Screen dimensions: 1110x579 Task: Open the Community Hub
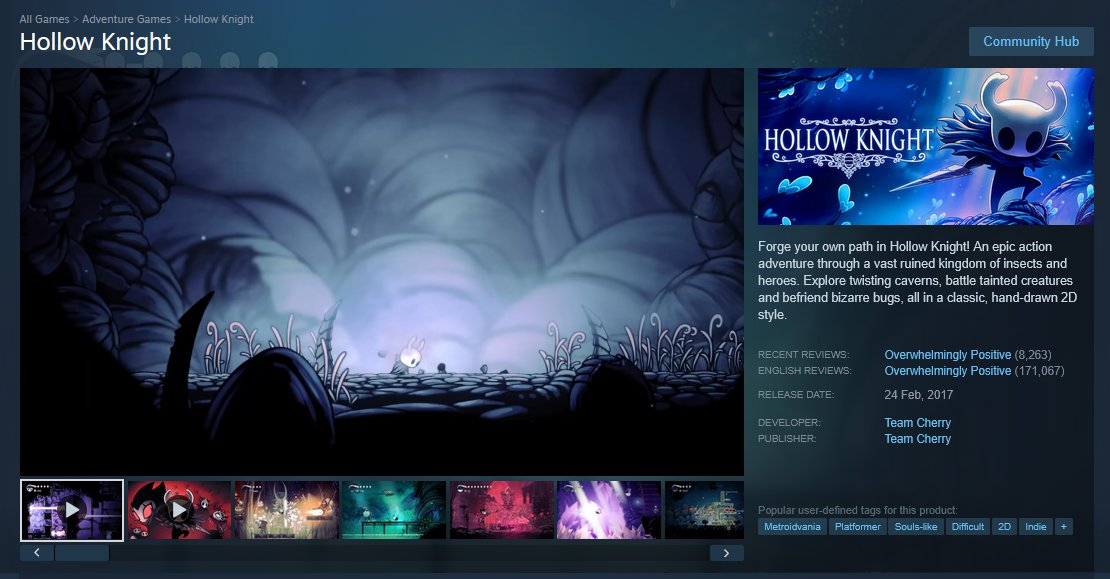[x=1031, y=42]
